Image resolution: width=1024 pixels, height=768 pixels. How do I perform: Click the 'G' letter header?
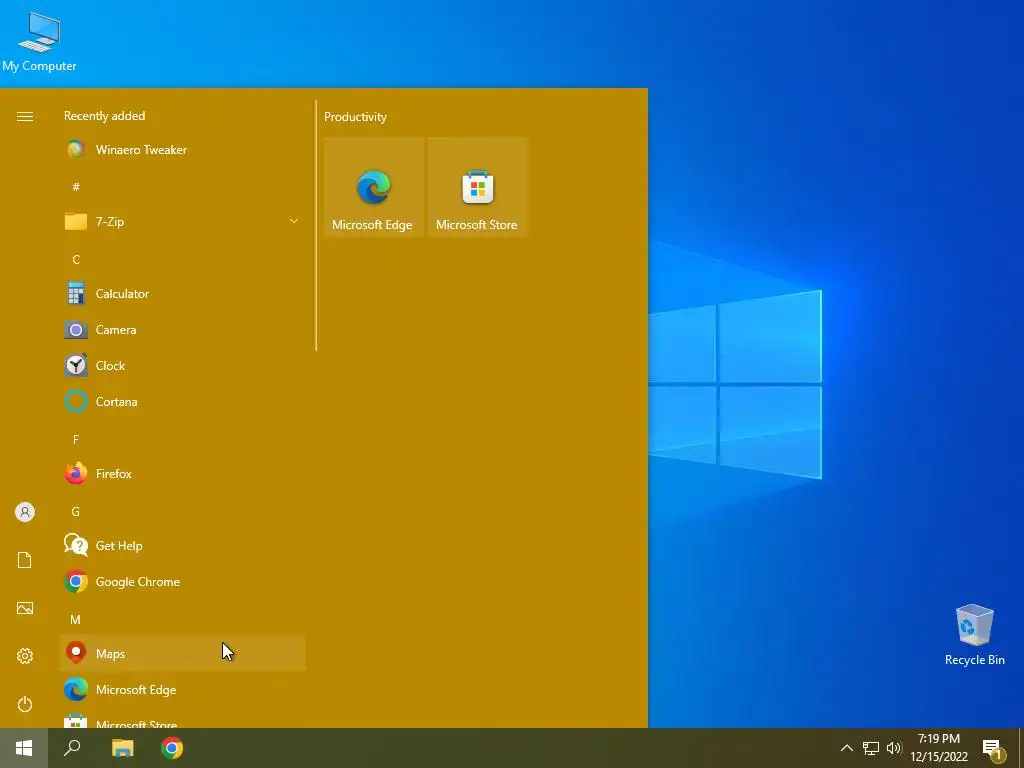pos(76,511)
